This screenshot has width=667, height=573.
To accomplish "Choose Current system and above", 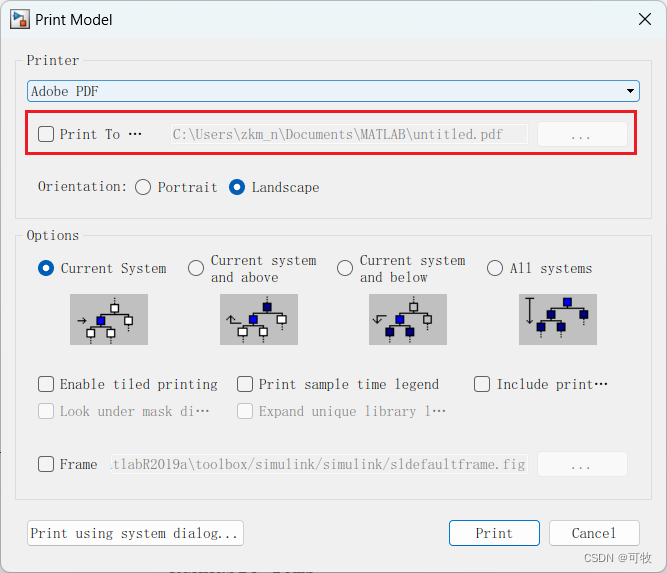I will [196, 268].
